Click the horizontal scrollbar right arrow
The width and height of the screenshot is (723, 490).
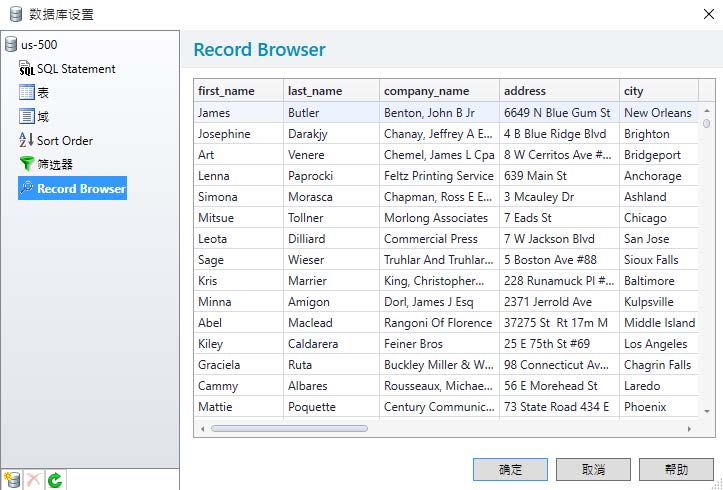click(687, 428)
